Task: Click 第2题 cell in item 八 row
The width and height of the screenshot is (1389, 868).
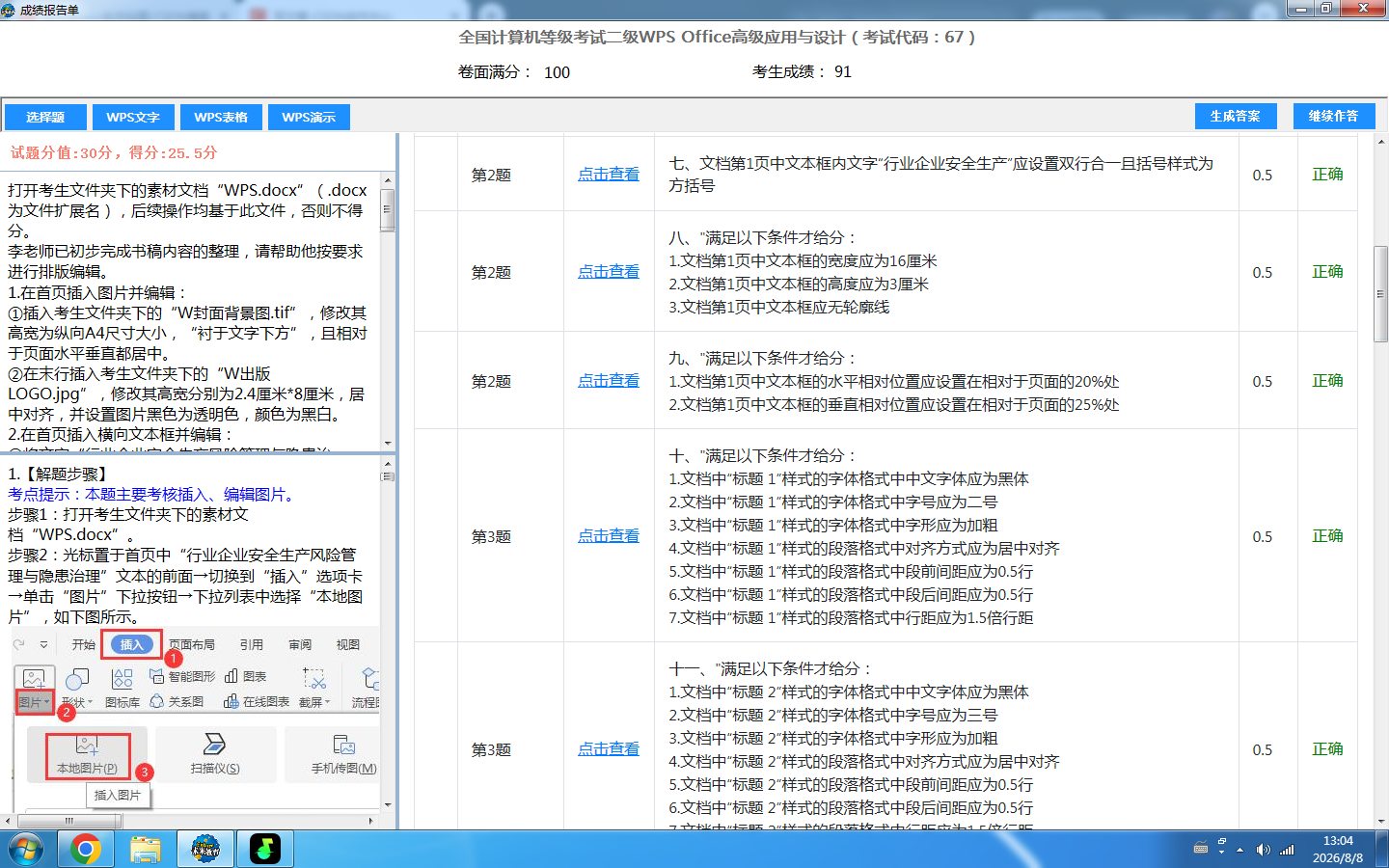Action: point(491,272)
